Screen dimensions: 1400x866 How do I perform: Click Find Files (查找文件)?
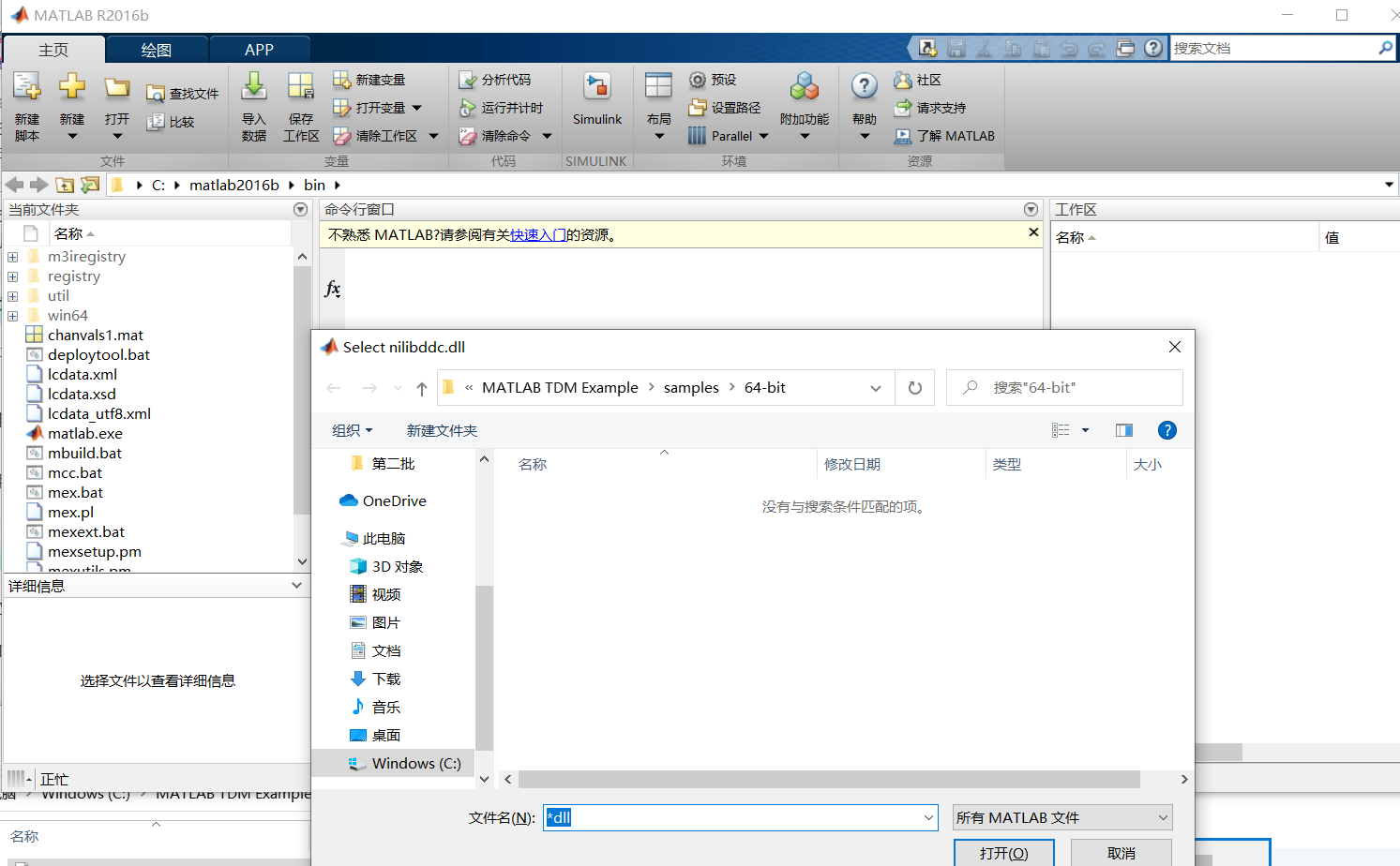pyautogui.click(x=183, y=94)
